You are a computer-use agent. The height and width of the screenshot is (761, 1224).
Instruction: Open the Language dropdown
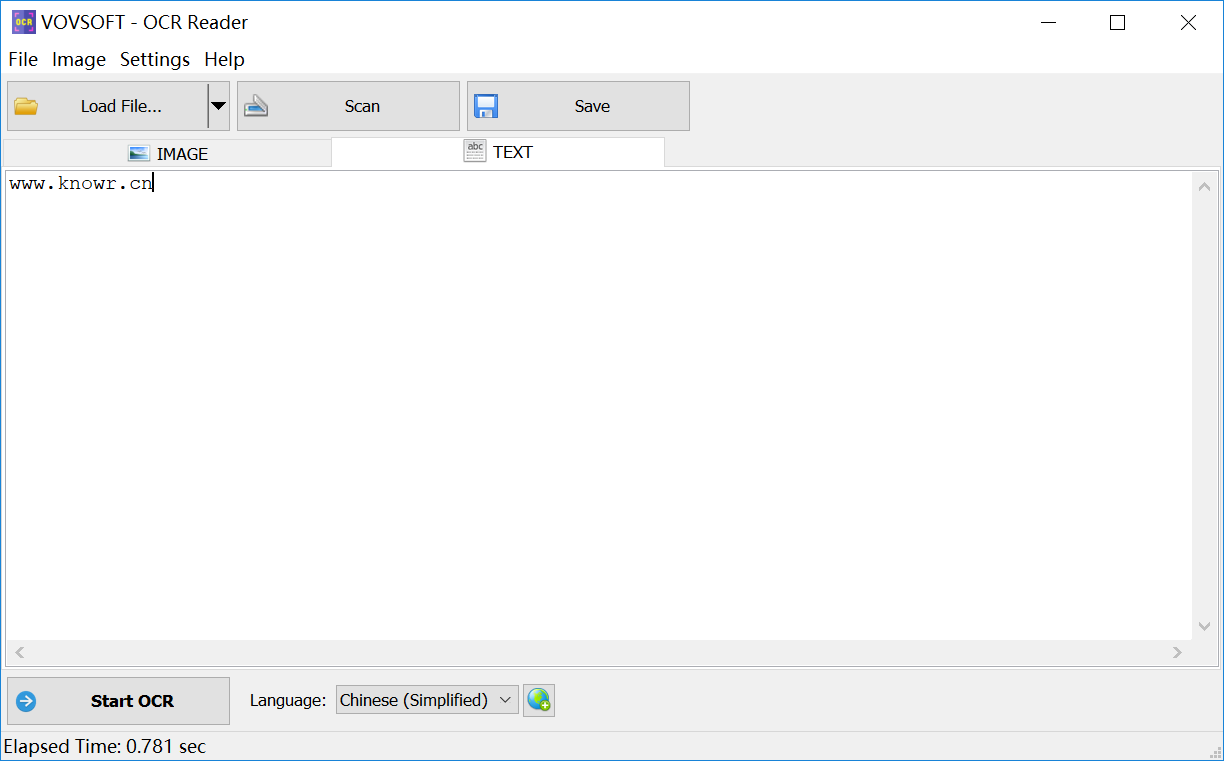[x=427, y=700]
